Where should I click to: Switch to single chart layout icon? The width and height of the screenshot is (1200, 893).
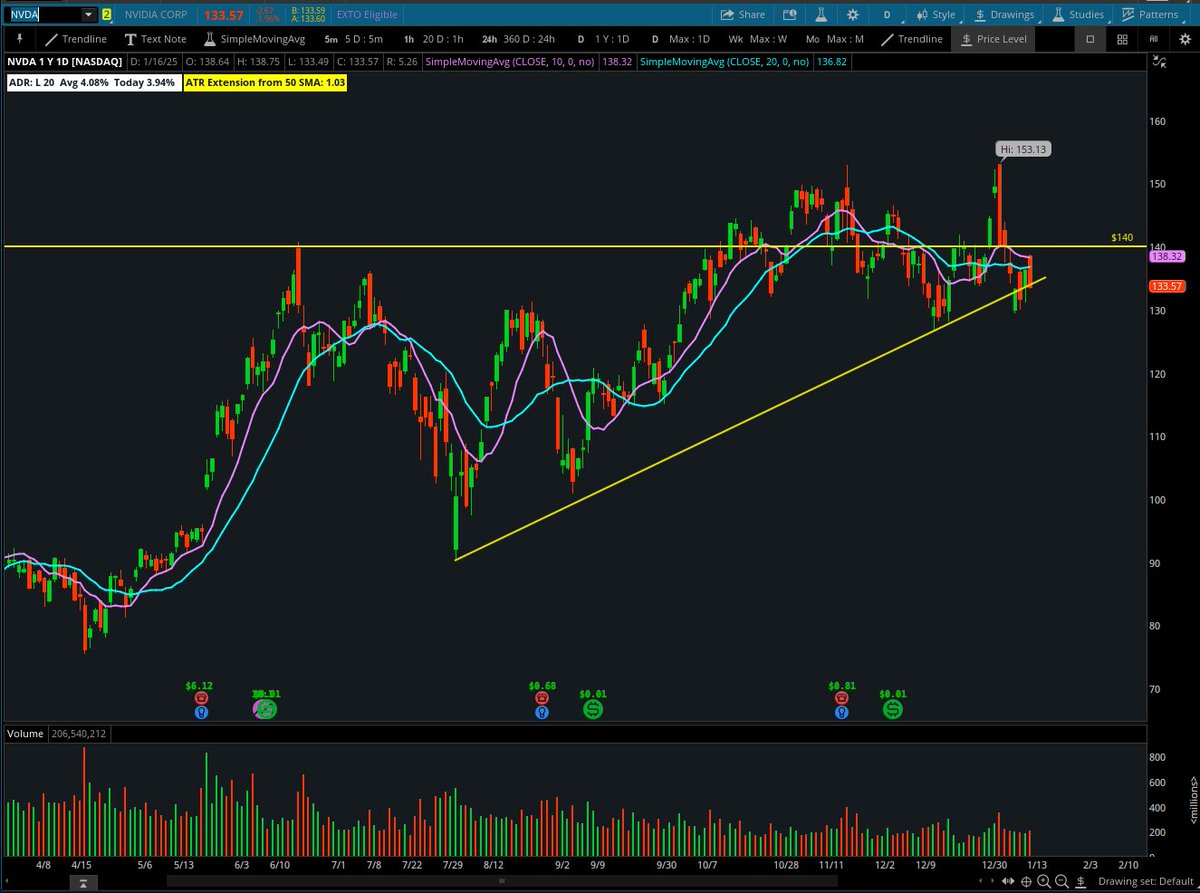tap(1090, 40)
